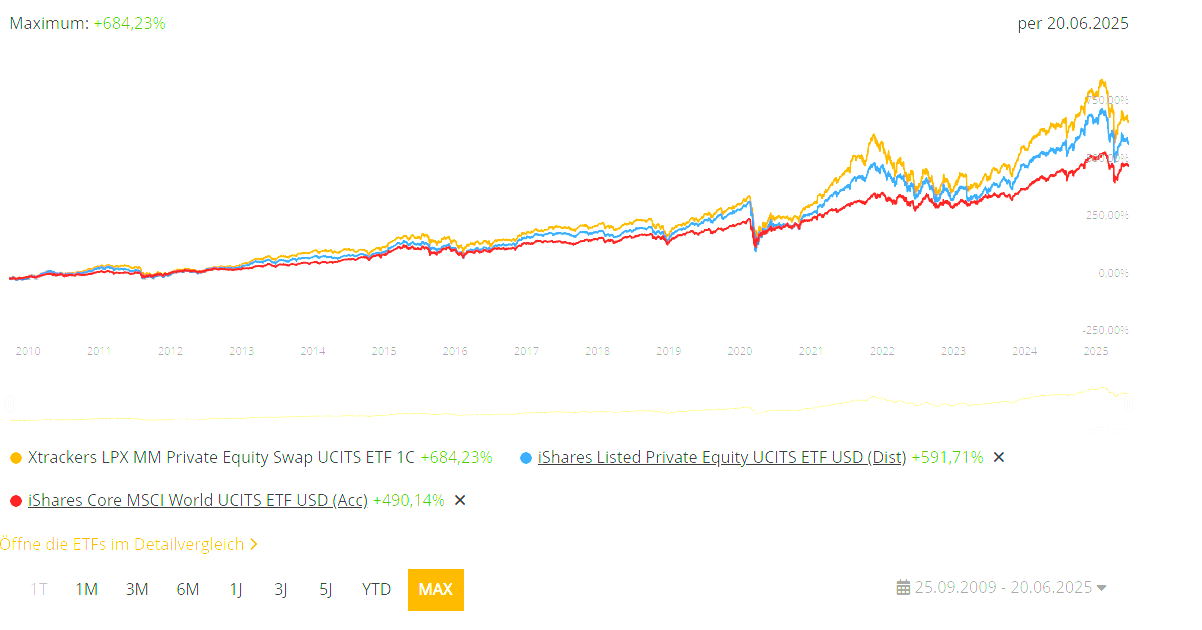Click the blue iShares Listed Private Equity legend dot
This screenshot has width=1202, height=630.
(x=526, y=458)
